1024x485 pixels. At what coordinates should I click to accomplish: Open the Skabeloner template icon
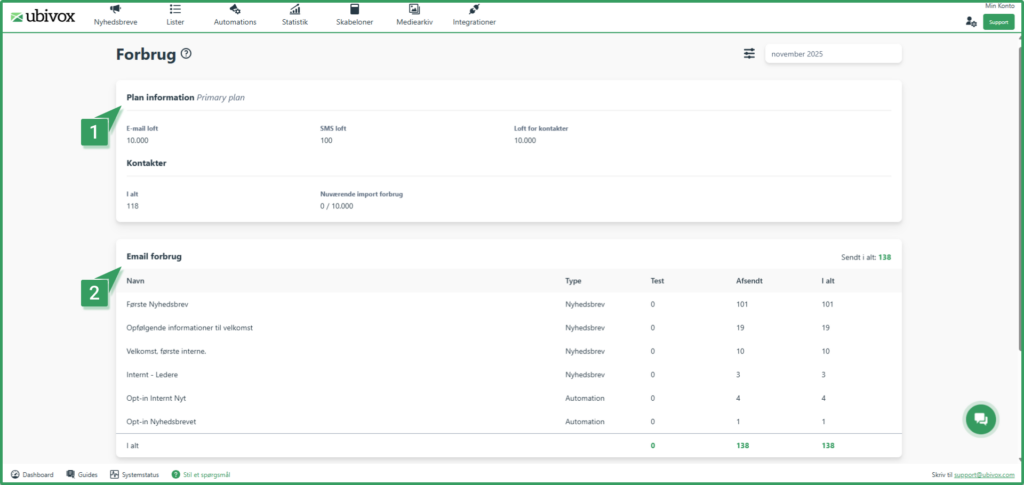355,9
